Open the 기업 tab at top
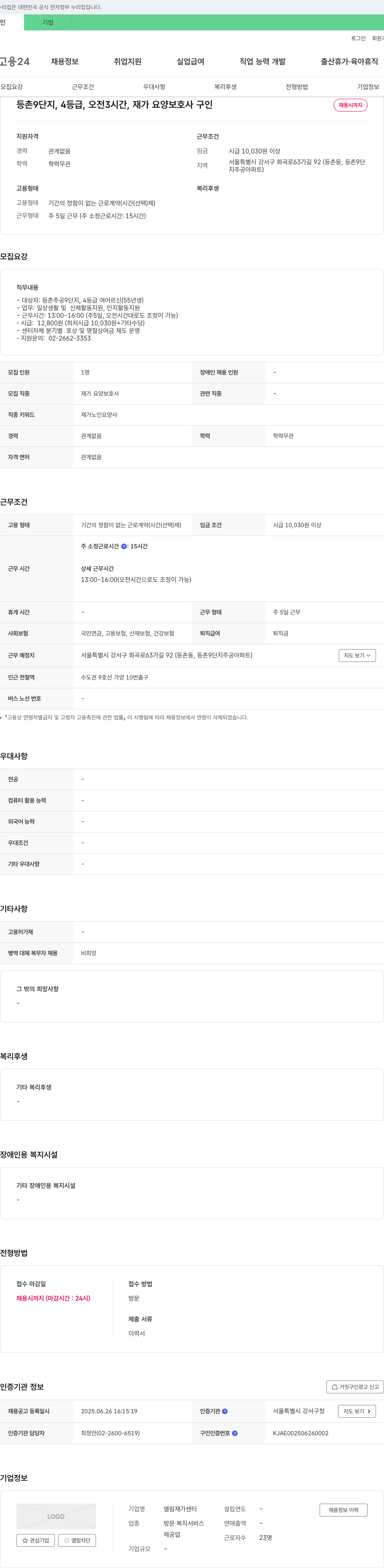 point(48,22)
